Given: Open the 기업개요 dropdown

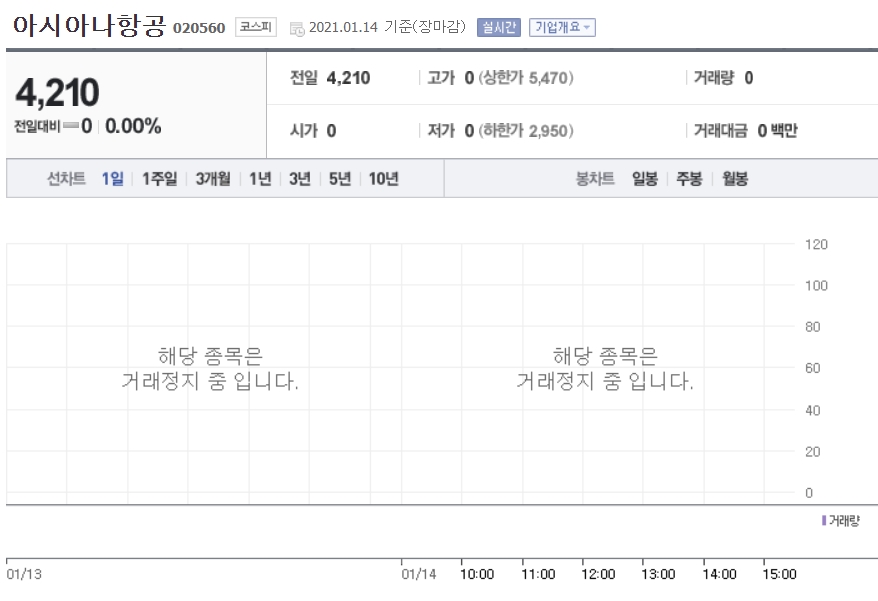Looking at the screenshot, I should (x=562, y=27).
